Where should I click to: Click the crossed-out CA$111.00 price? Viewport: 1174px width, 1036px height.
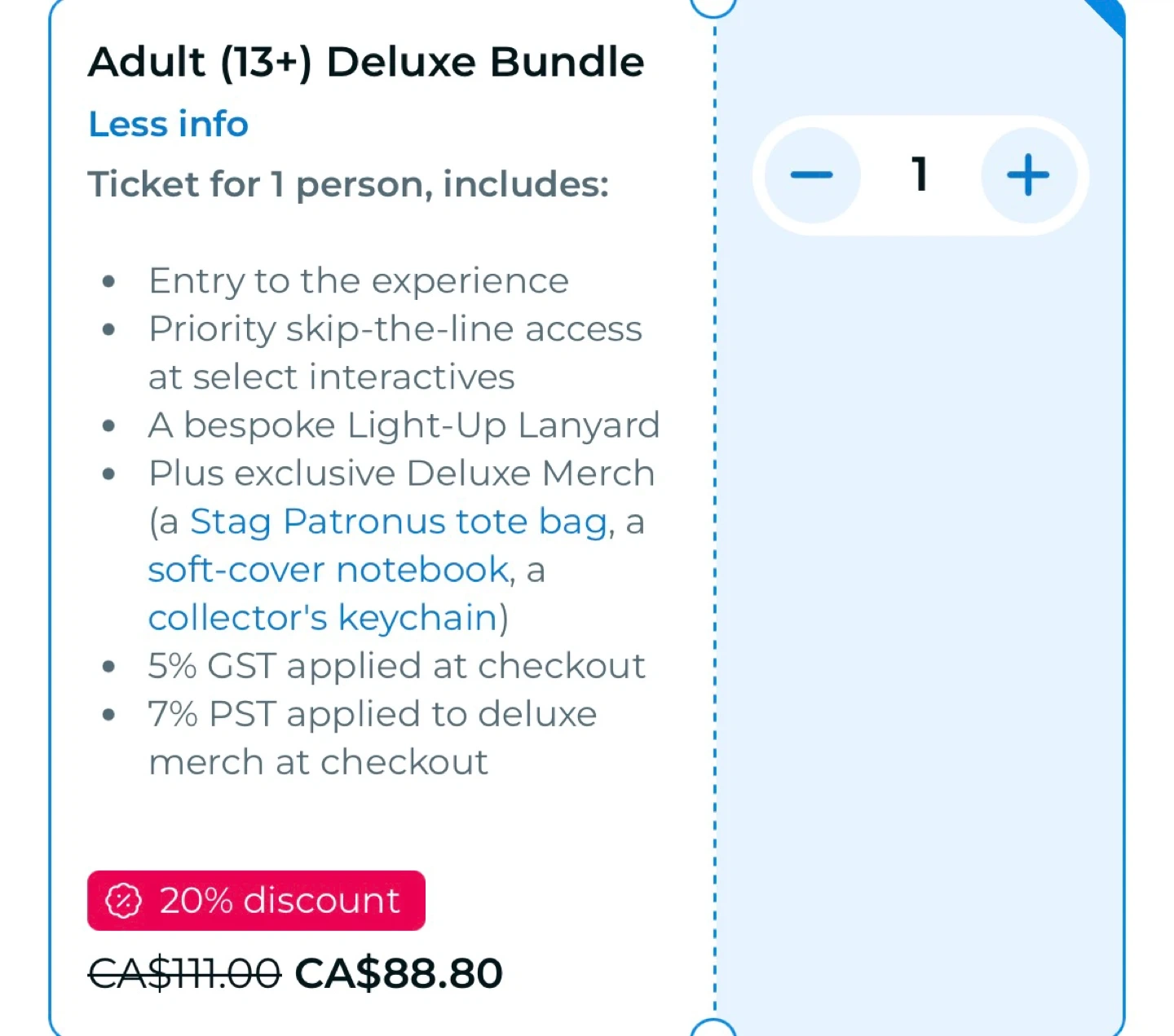click(x=184, y=973)
